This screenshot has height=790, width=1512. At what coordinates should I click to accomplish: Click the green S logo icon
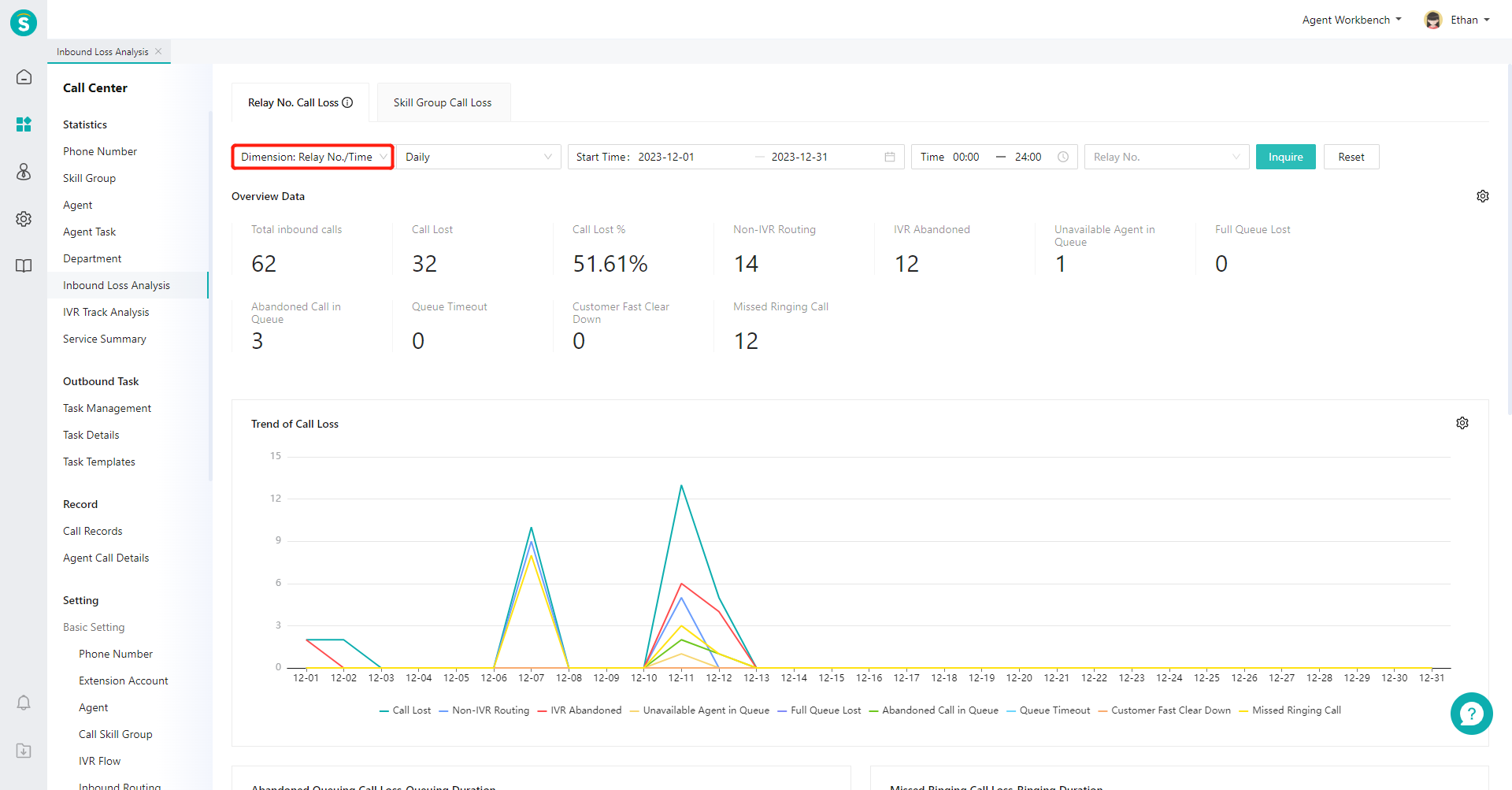tap(24, 23)
